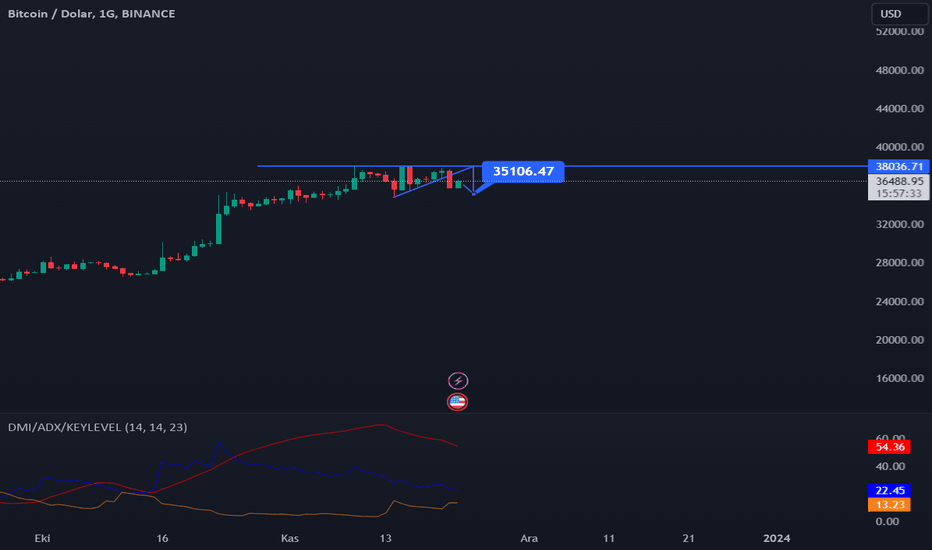
Task: Click the 40000.00 price axis label
Action: click(899, 147)
